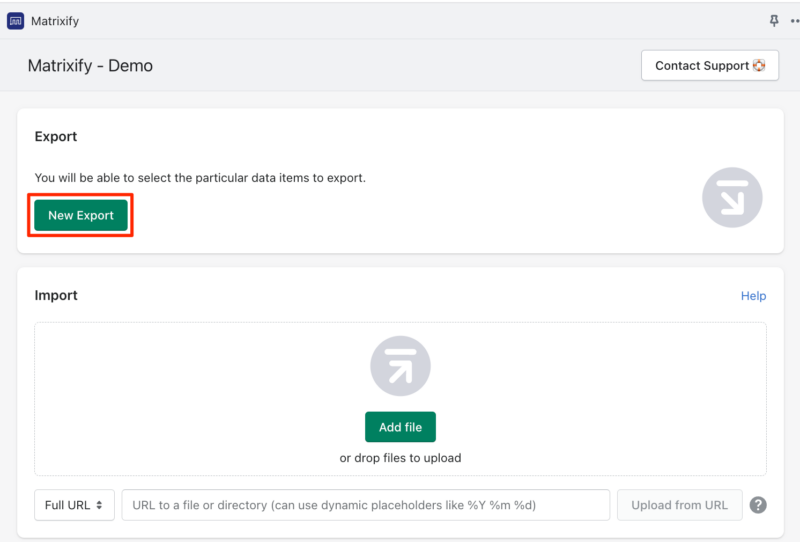Screen dimensions: 800x542
Task: Click the Import upload arrow icon
Action: click(401, 366)
